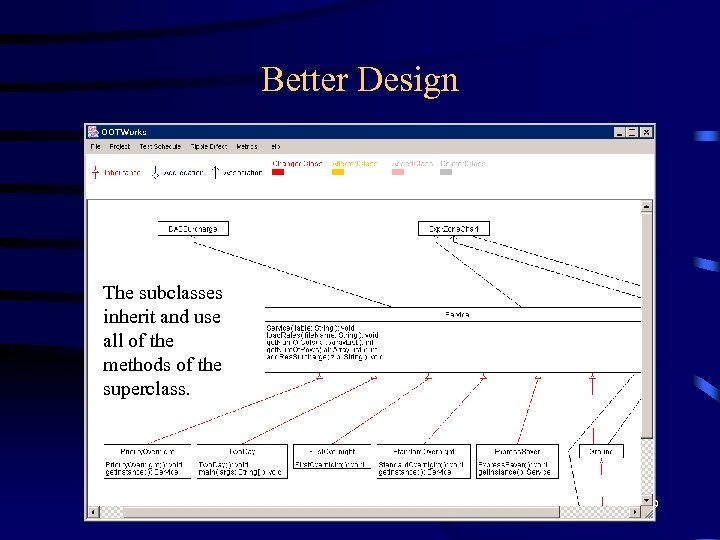Select the DASSurcharge class box
Viewport: 720px width, 540px height.
[193, 229]
